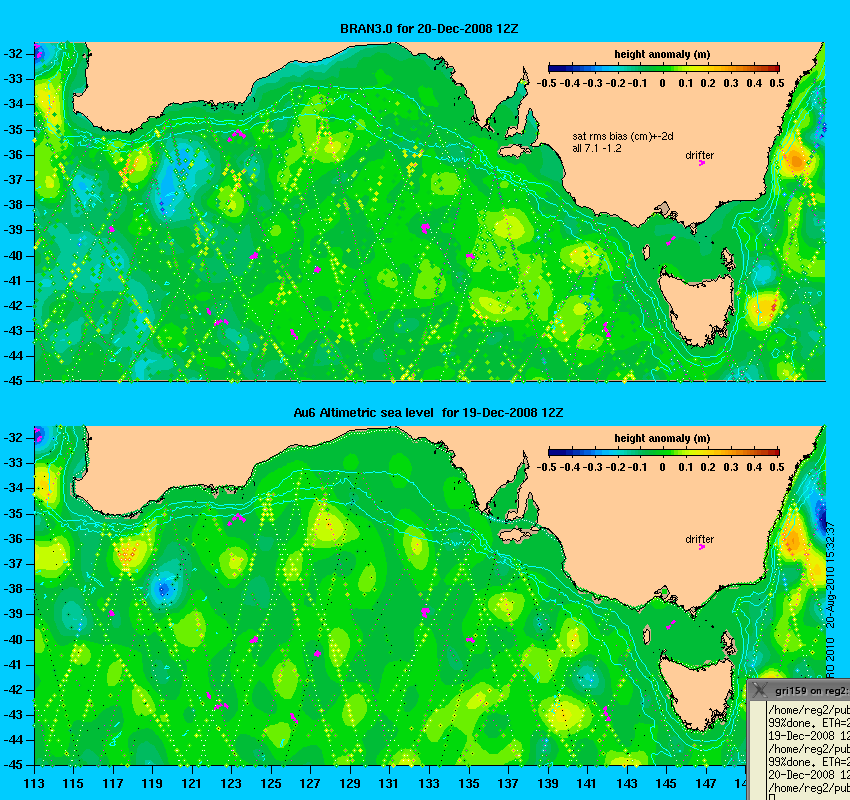
Task: Click the 'BRAN3.0 for 20-Dec-2008 12Z' title
Action: tap(429, 29)
